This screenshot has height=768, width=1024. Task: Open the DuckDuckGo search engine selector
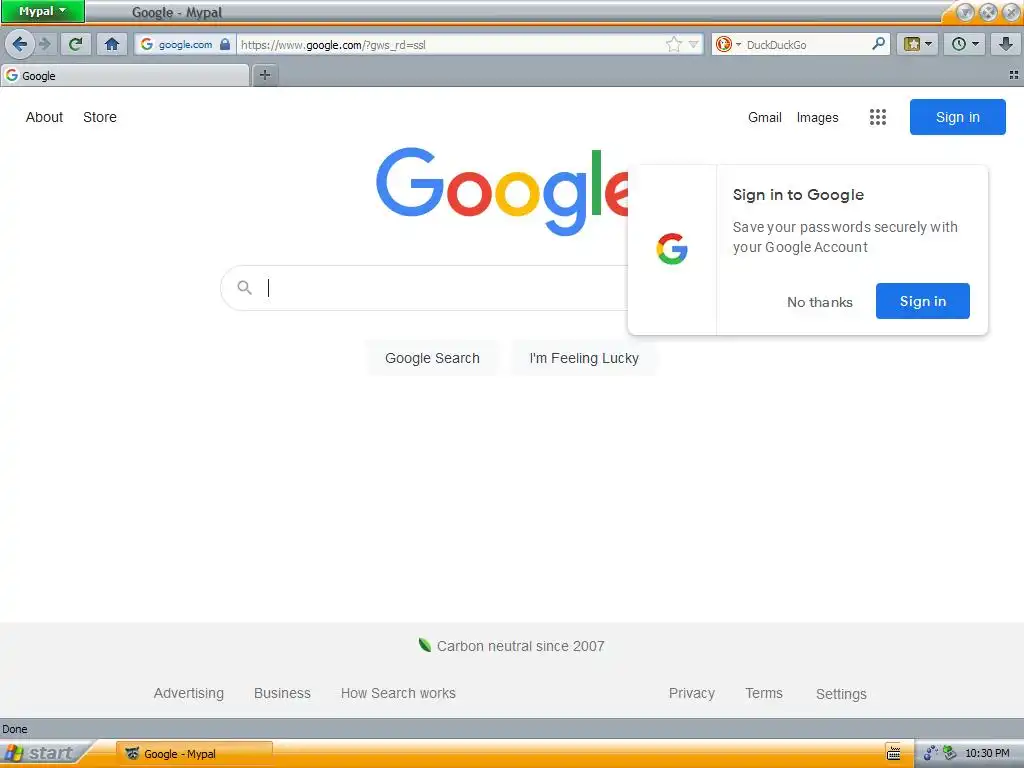(x=728, y=44)
